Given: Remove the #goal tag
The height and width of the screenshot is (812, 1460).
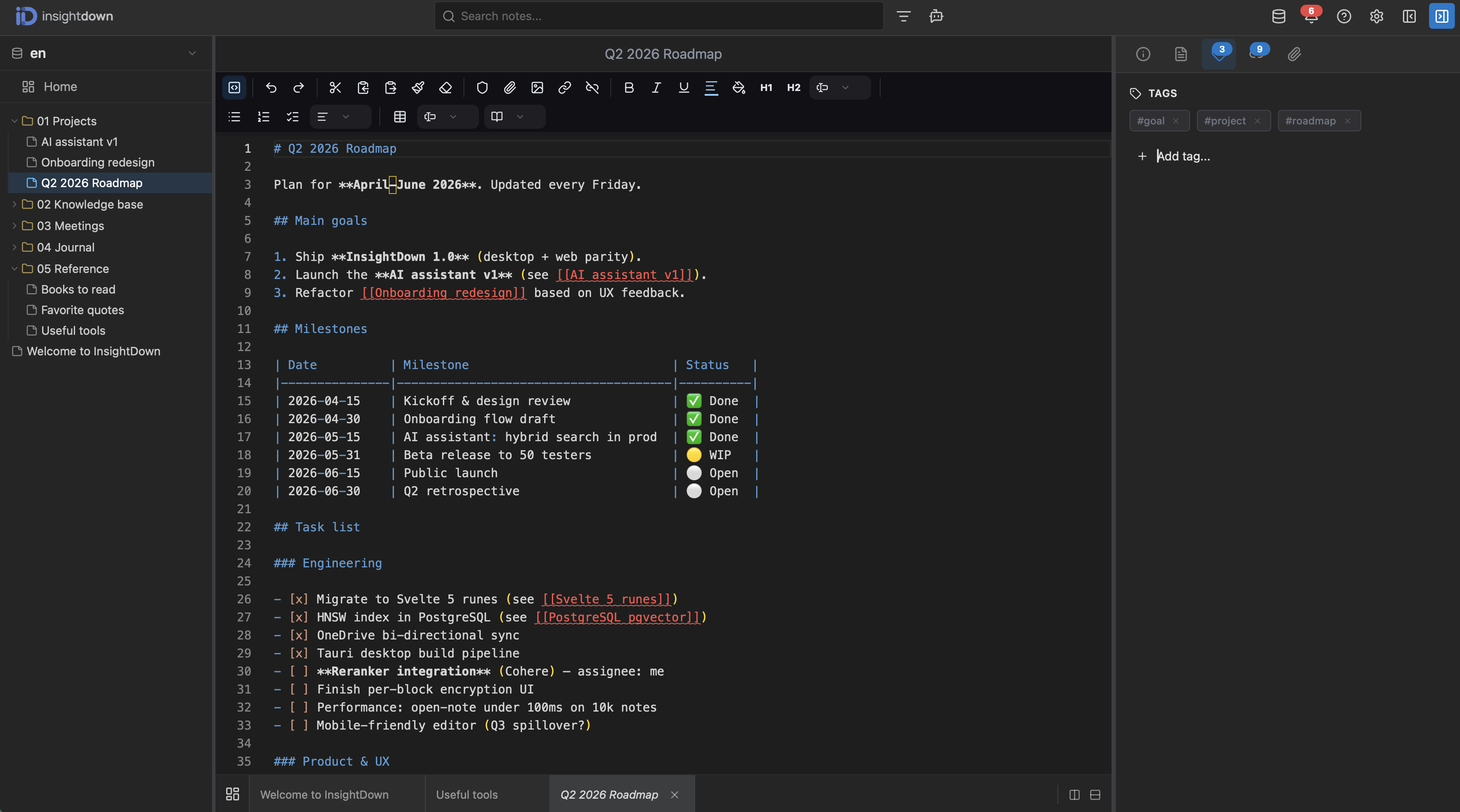Looking at the screenshot, I should click(1176, 121).
